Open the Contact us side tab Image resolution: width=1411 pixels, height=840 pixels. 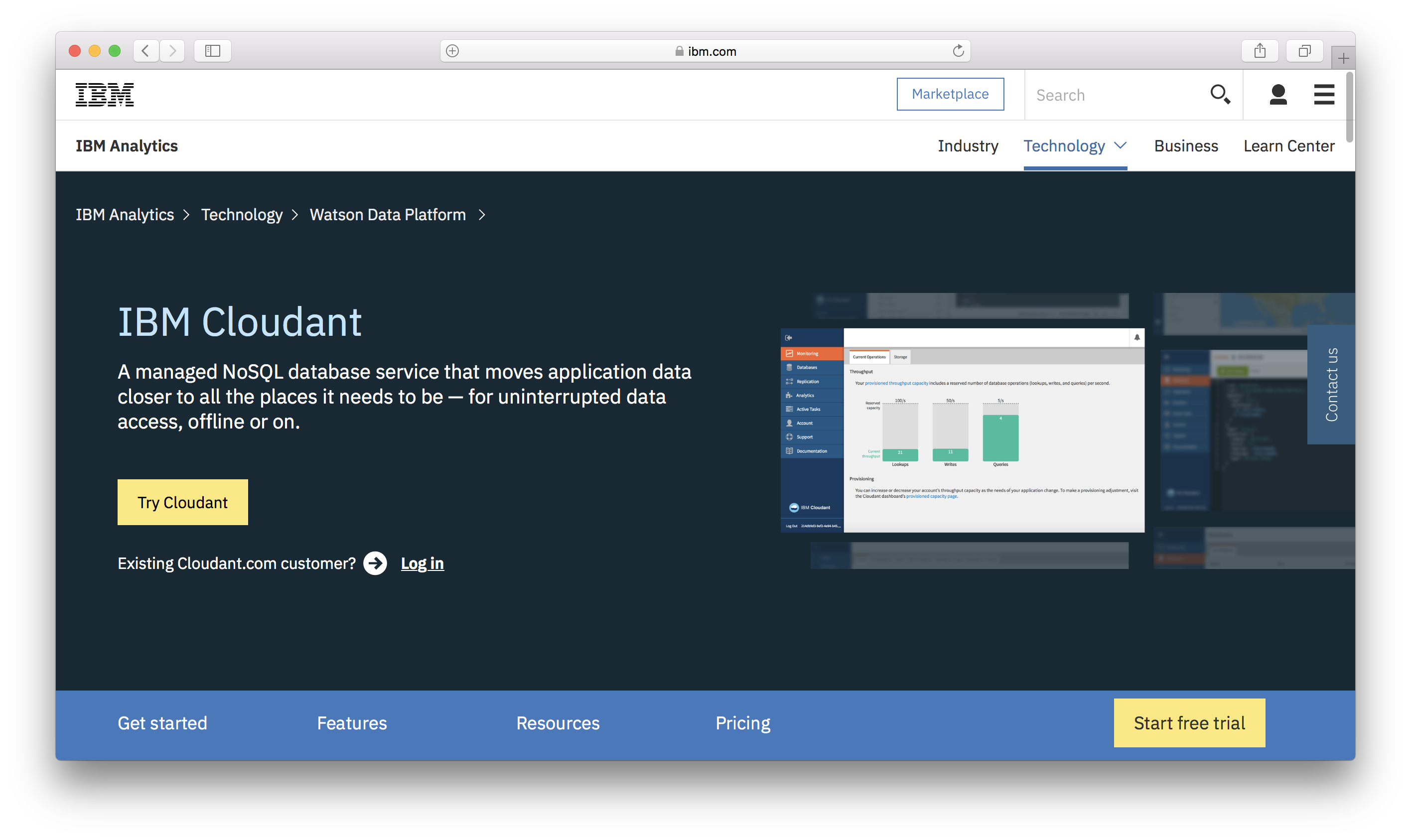(x=1330, y=384)
